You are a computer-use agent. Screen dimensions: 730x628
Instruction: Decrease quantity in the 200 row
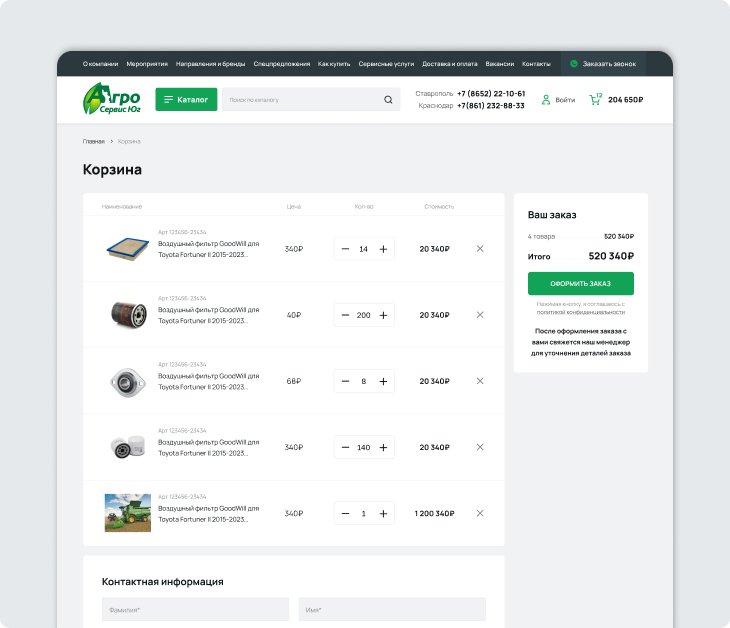point(345,315)
